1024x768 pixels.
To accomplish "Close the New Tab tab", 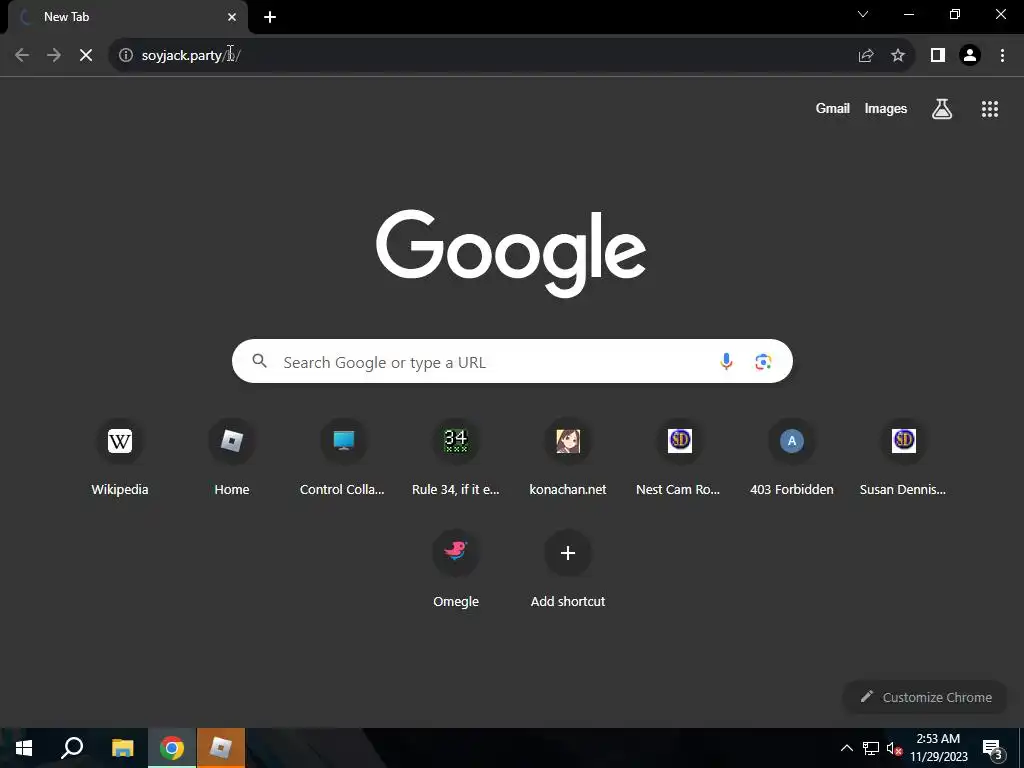I will tap(232, 17).
